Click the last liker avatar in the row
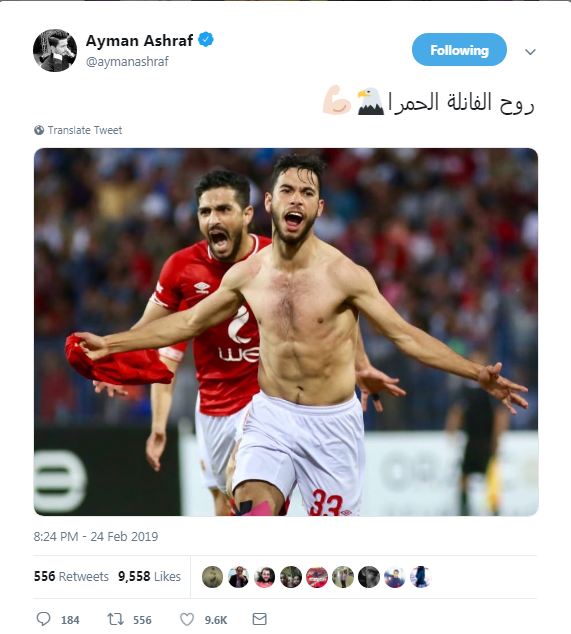Viewport: 571px width, 634px height. [421, 577]
